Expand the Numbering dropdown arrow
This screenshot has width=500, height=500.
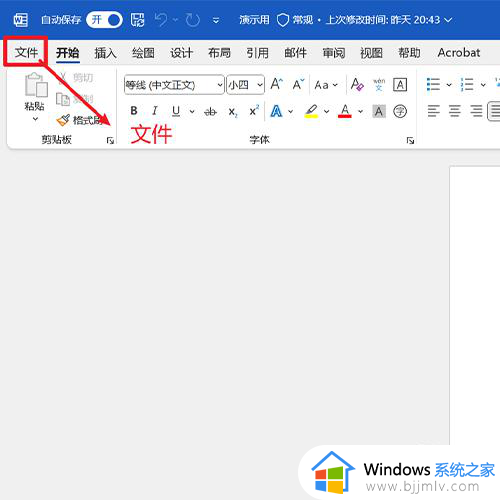[x=483, y=85]
